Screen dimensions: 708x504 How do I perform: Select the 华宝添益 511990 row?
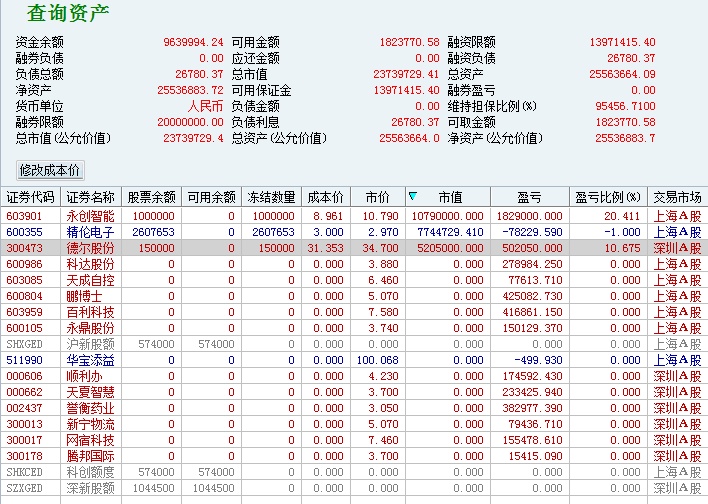tap(354, 360)
